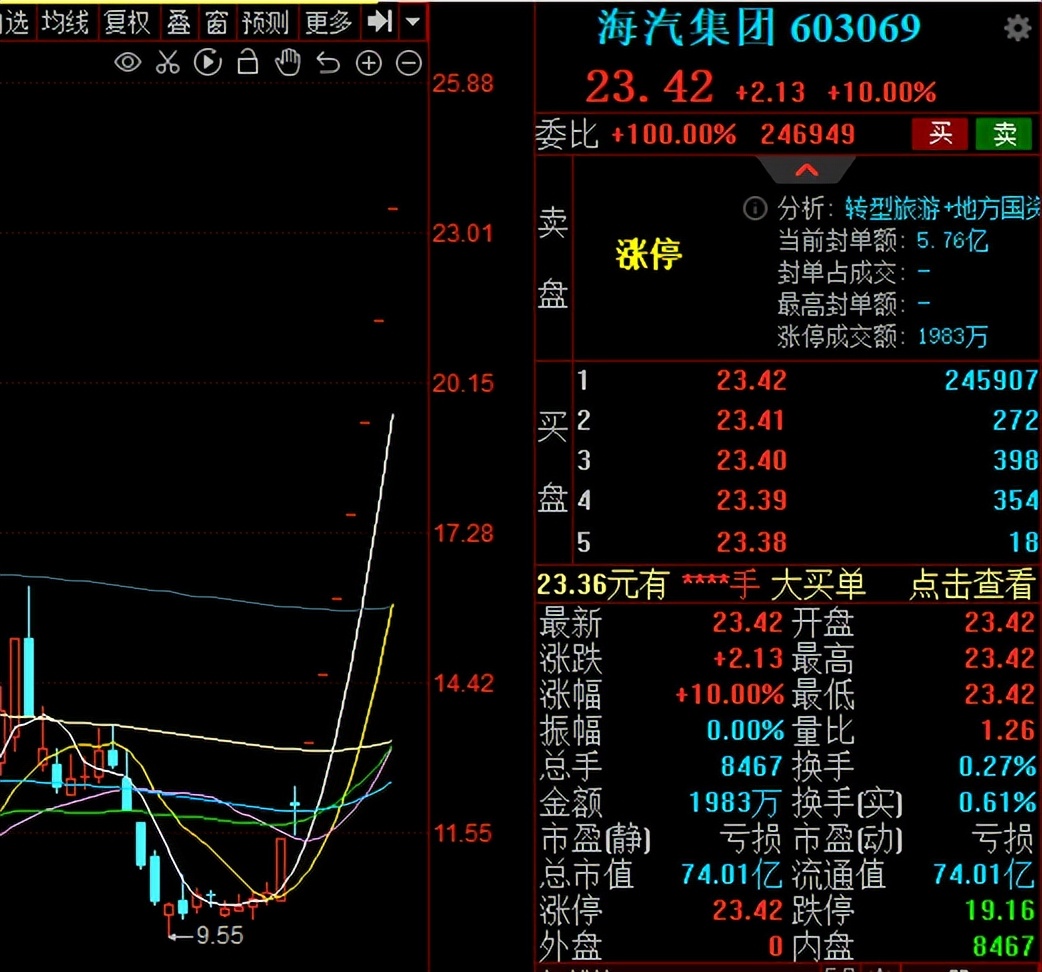Click 内盘 value 8467
The height and width of the screenshot is (972, 1042).
(x=1004, y=946)
